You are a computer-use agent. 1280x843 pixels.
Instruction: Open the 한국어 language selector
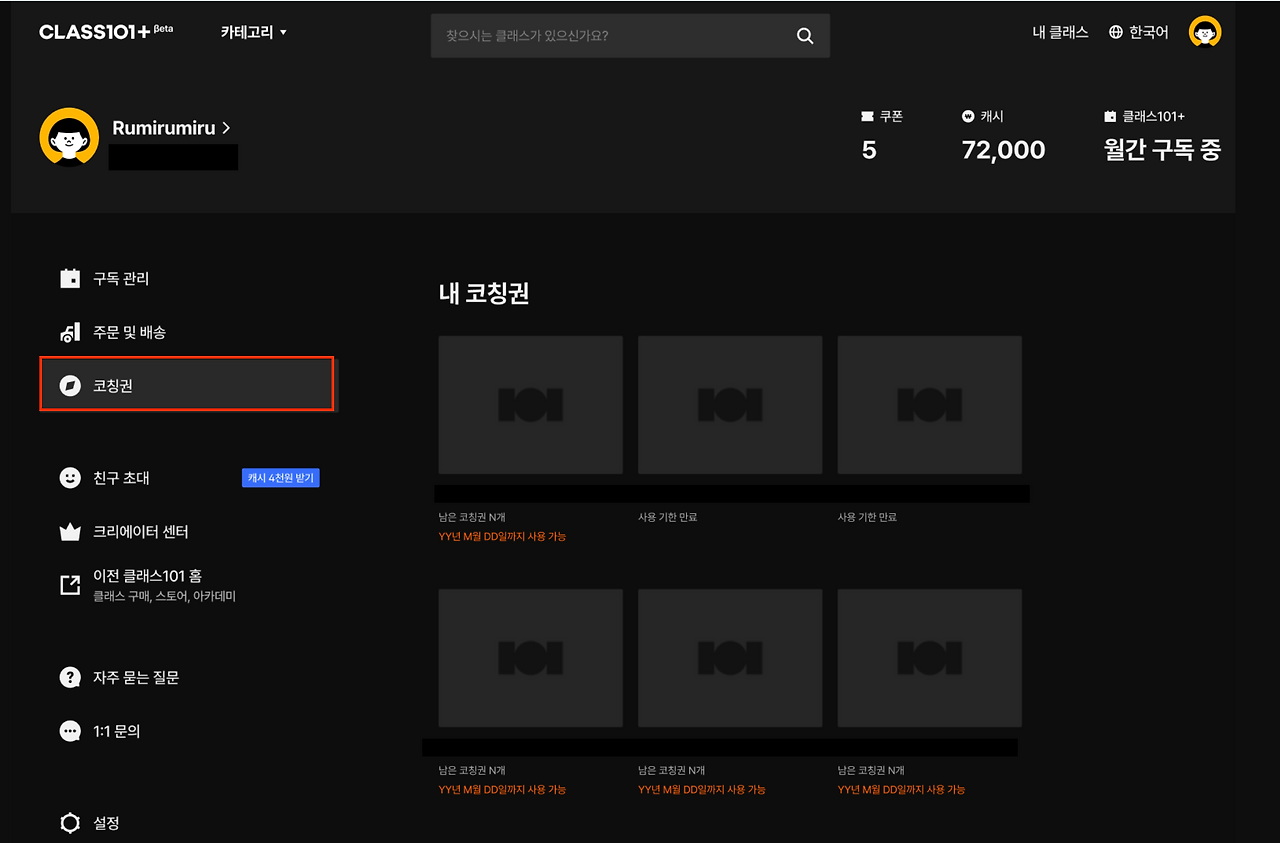point(1138,31)
